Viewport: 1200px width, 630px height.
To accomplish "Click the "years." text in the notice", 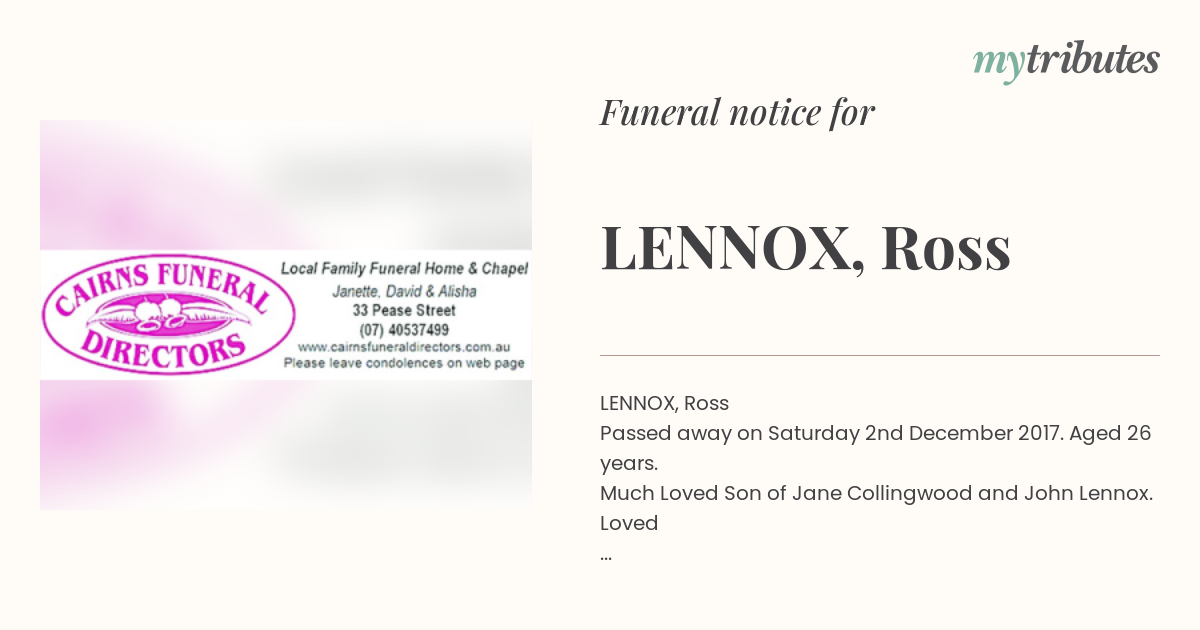I will click(629, 464).
